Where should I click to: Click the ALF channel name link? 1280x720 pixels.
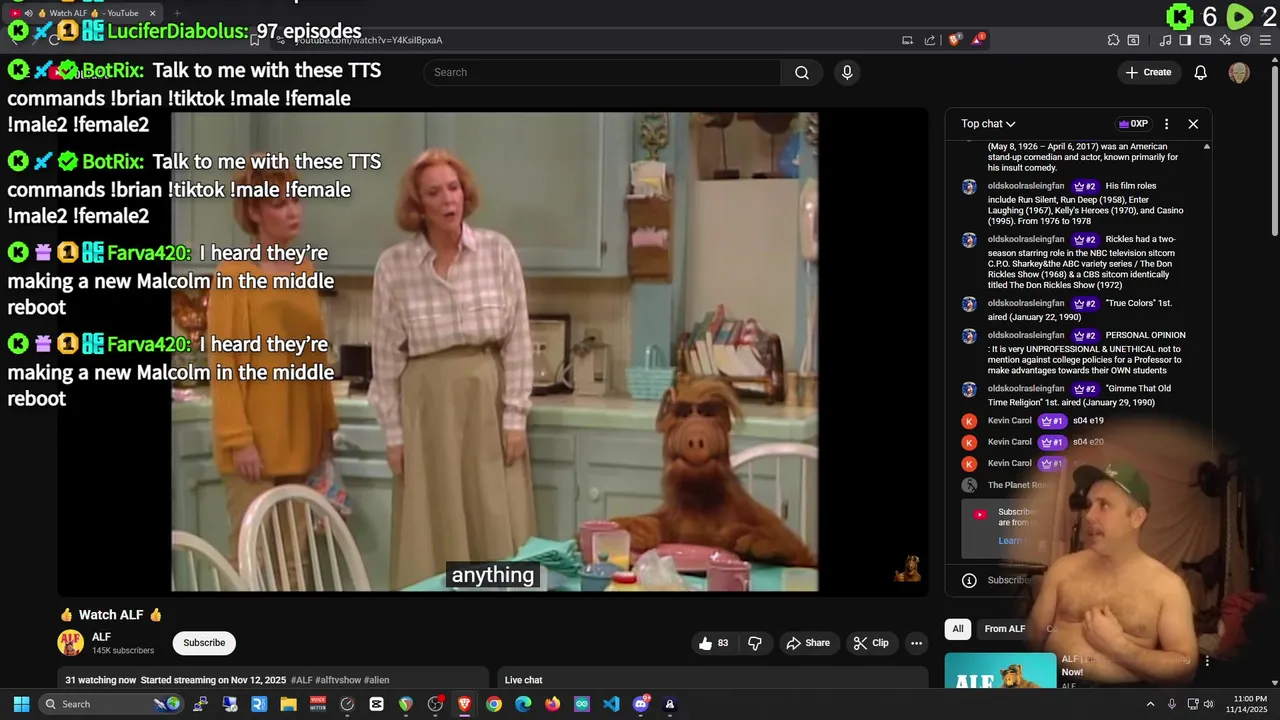[x=101, y=637]
